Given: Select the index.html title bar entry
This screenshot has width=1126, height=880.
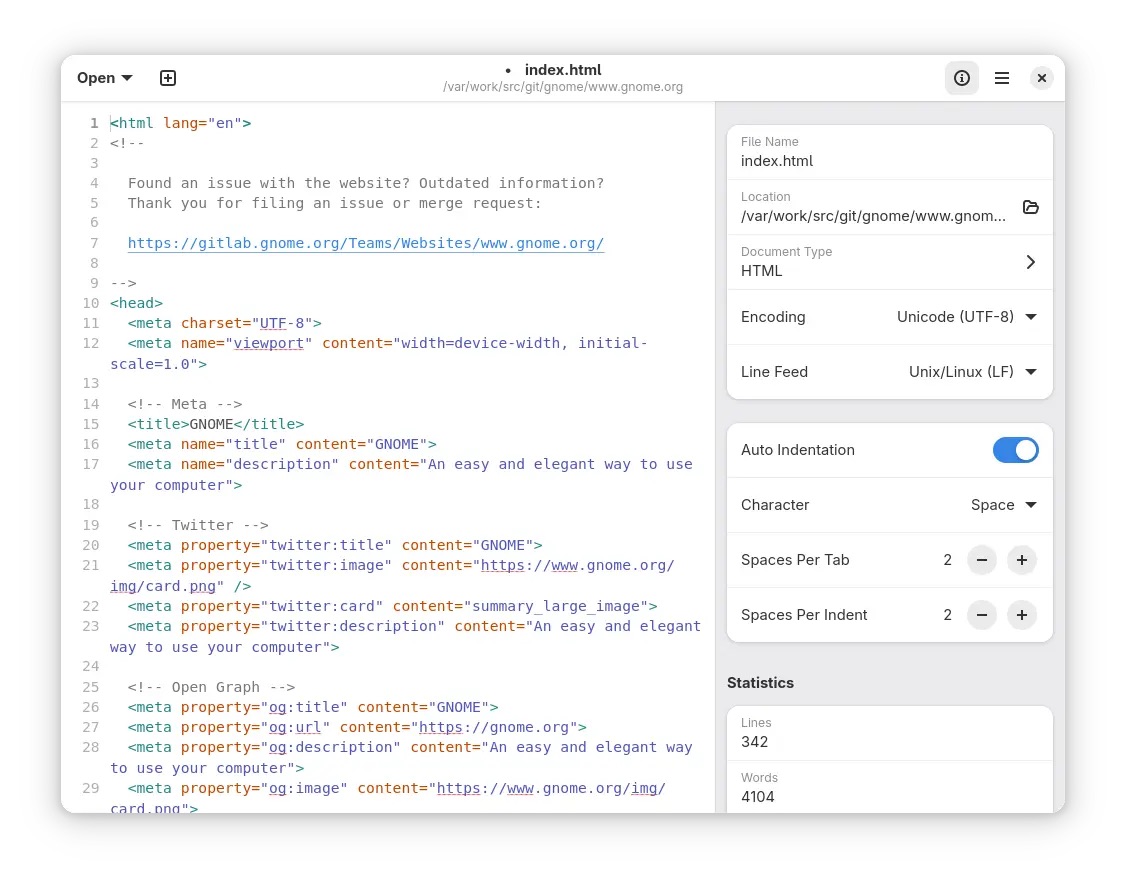Looking at the screenshot, I should click(562, 70).
